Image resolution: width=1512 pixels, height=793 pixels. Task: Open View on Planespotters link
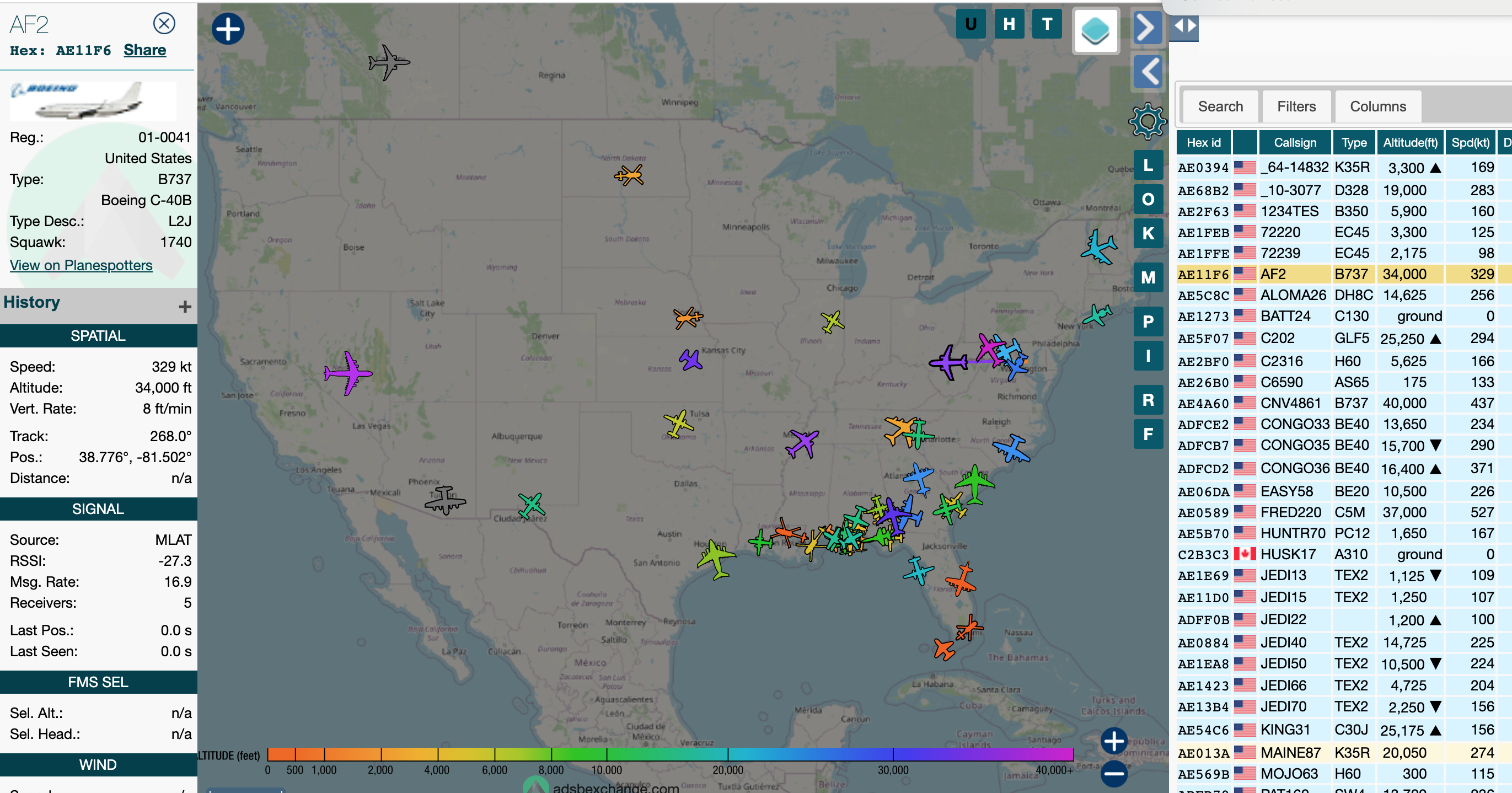[81, 265]
